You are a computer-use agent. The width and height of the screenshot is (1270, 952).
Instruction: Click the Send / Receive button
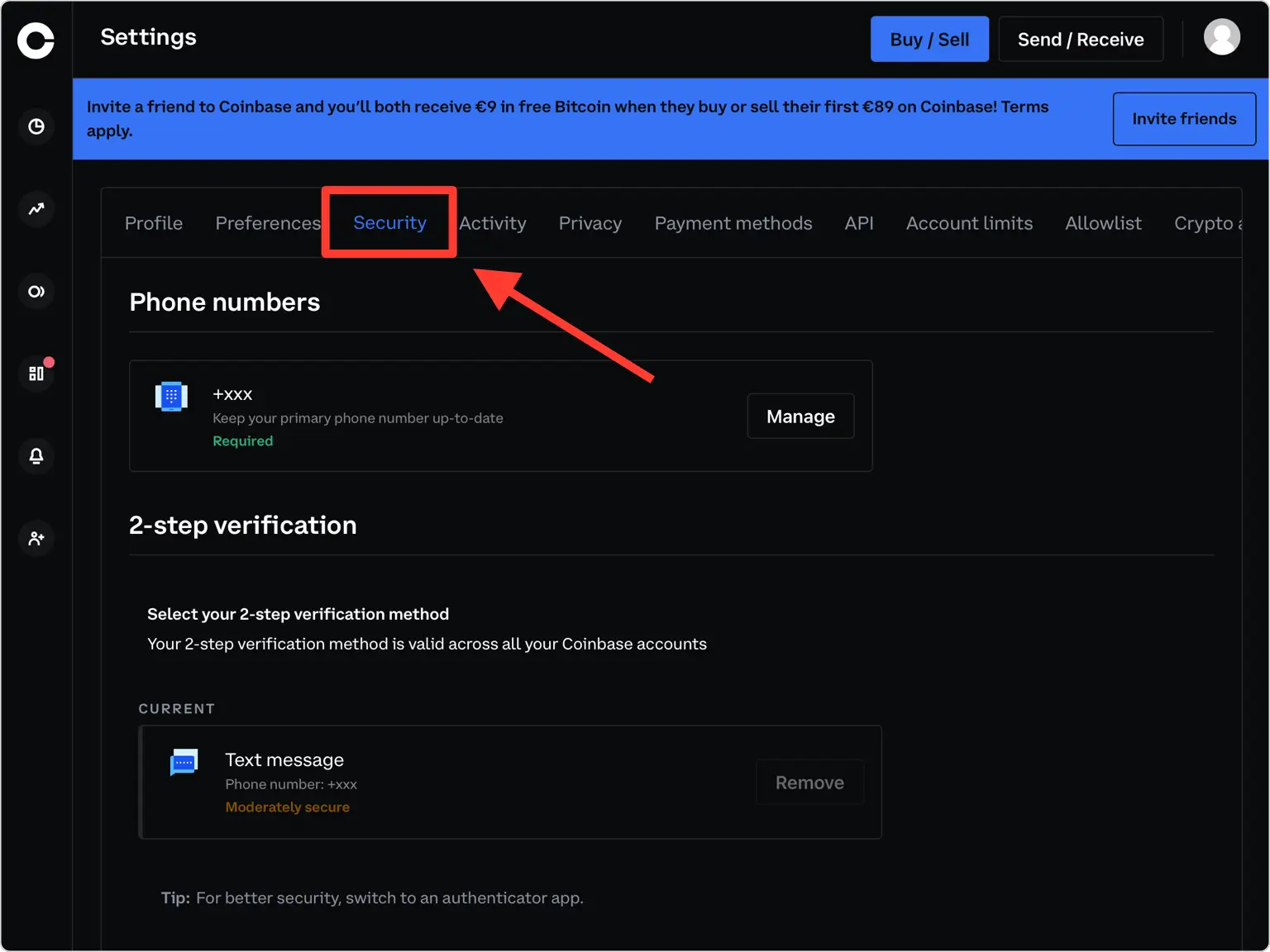pyautogui.click(x=1080, y=40)
